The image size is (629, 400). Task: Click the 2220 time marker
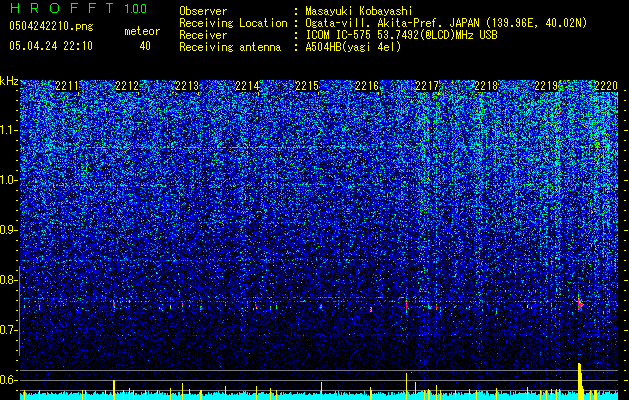tap(606, 86)
